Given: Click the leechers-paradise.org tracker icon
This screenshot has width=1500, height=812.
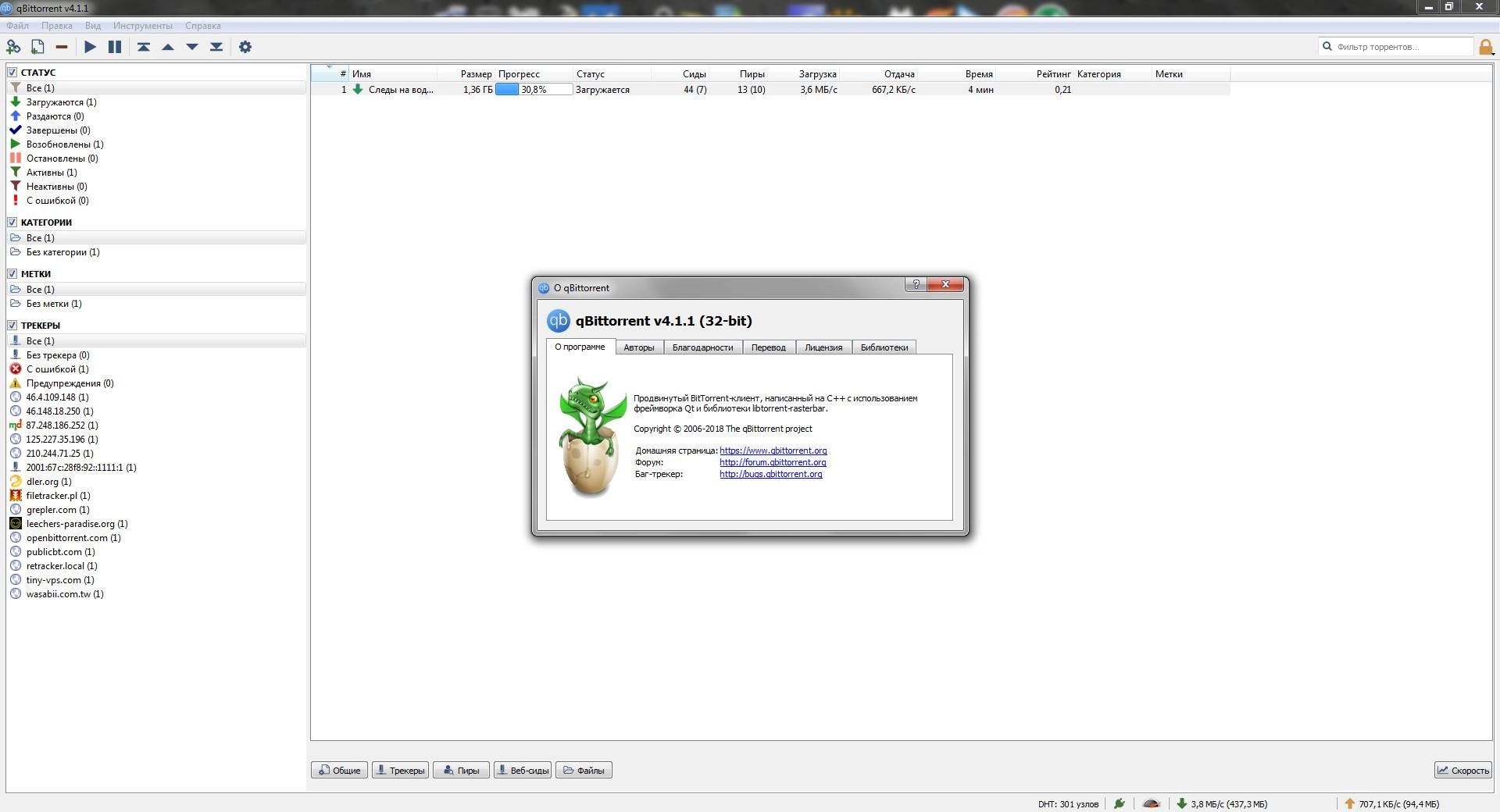Looking at the screenshot, I should coord(15,523).
